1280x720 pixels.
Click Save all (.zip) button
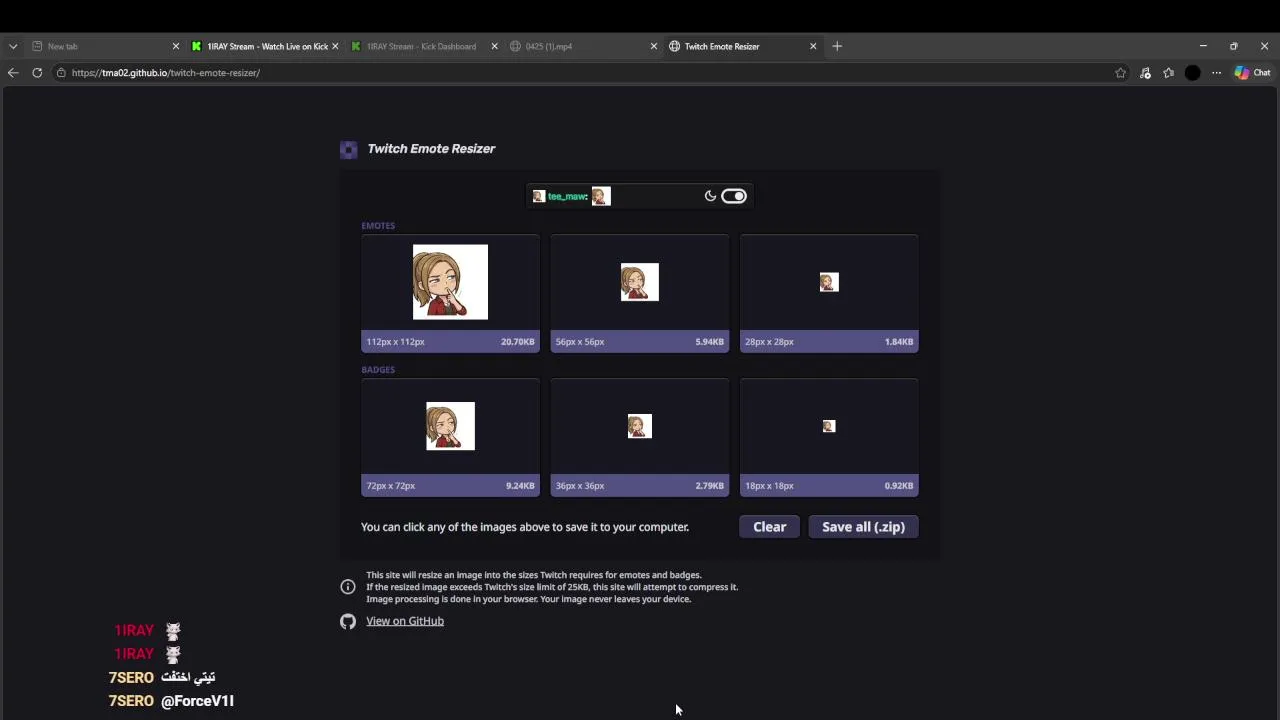coord(863,527)
